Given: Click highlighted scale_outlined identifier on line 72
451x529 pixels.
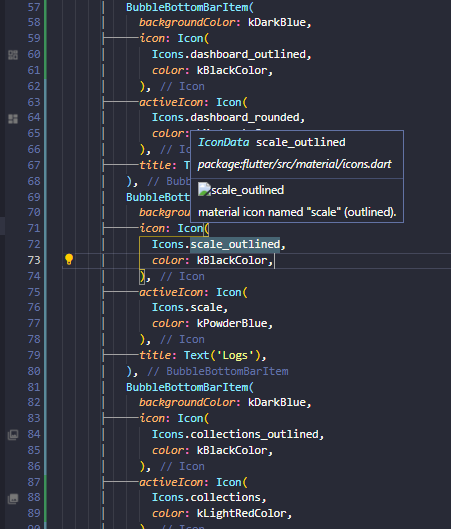Looking at the screenshot, I should pos(235,244).
